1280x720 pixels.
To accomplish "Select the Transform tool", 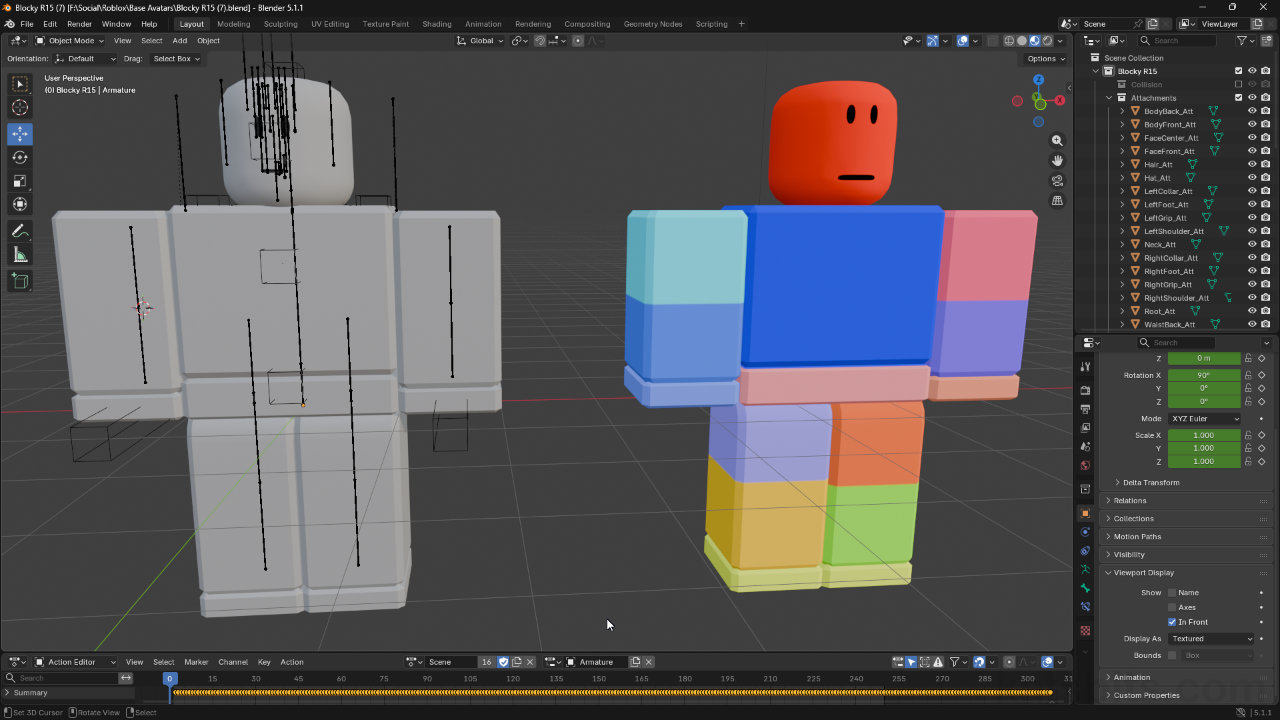I will (x=20, y=204).
